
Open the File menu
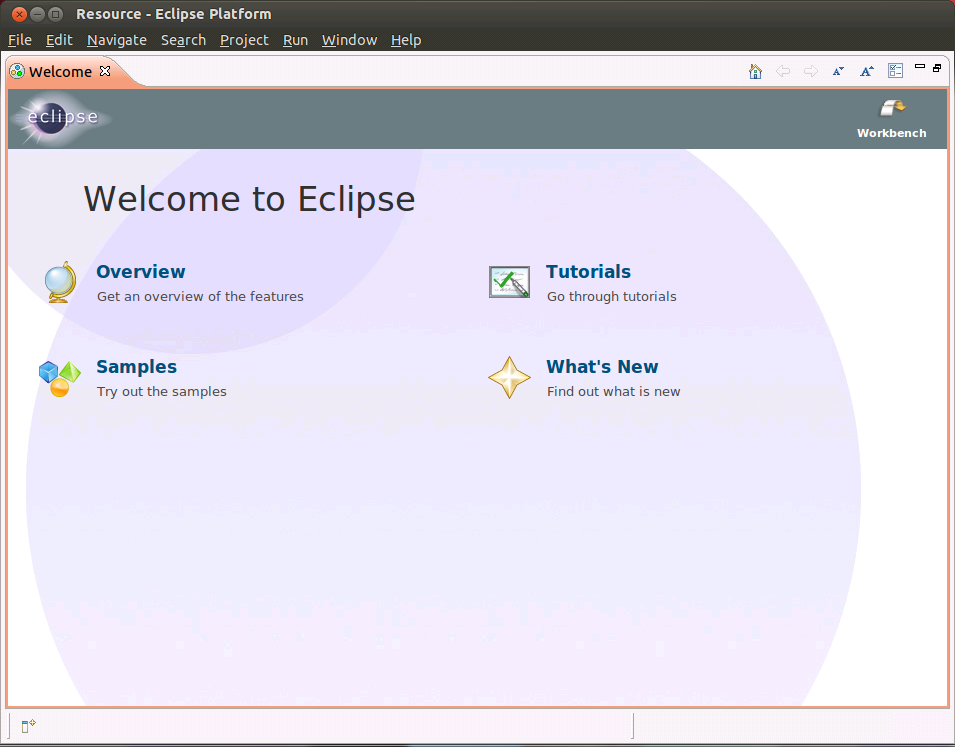pos(19,40)
